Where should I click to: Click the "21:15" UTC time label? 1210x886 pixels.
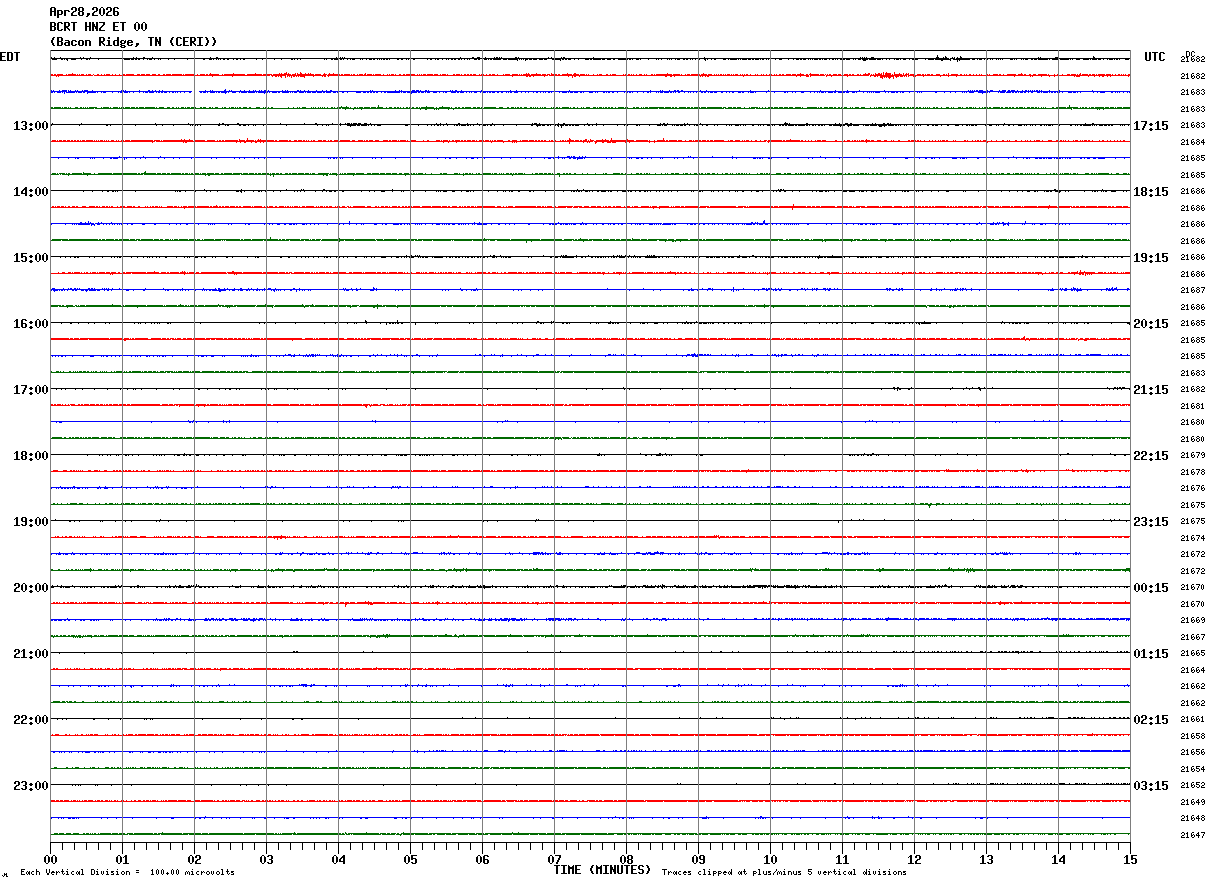tap(1151, 390)
